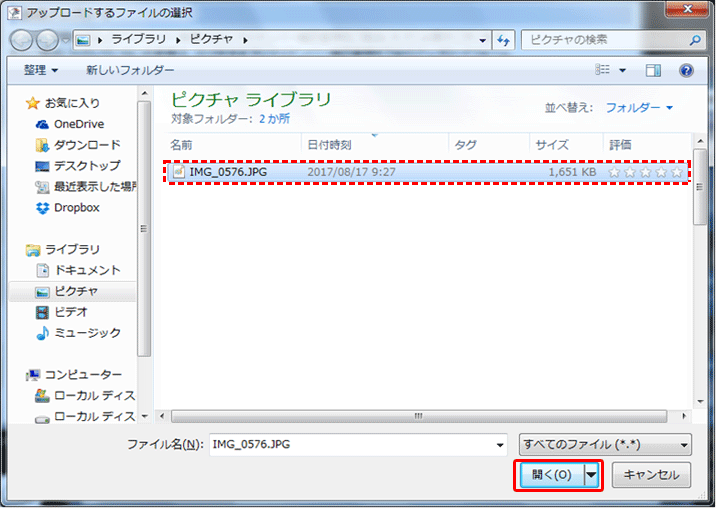717x508 pixels.
Task: Click the horizontal scrollbar thumb
Action: 418,417
